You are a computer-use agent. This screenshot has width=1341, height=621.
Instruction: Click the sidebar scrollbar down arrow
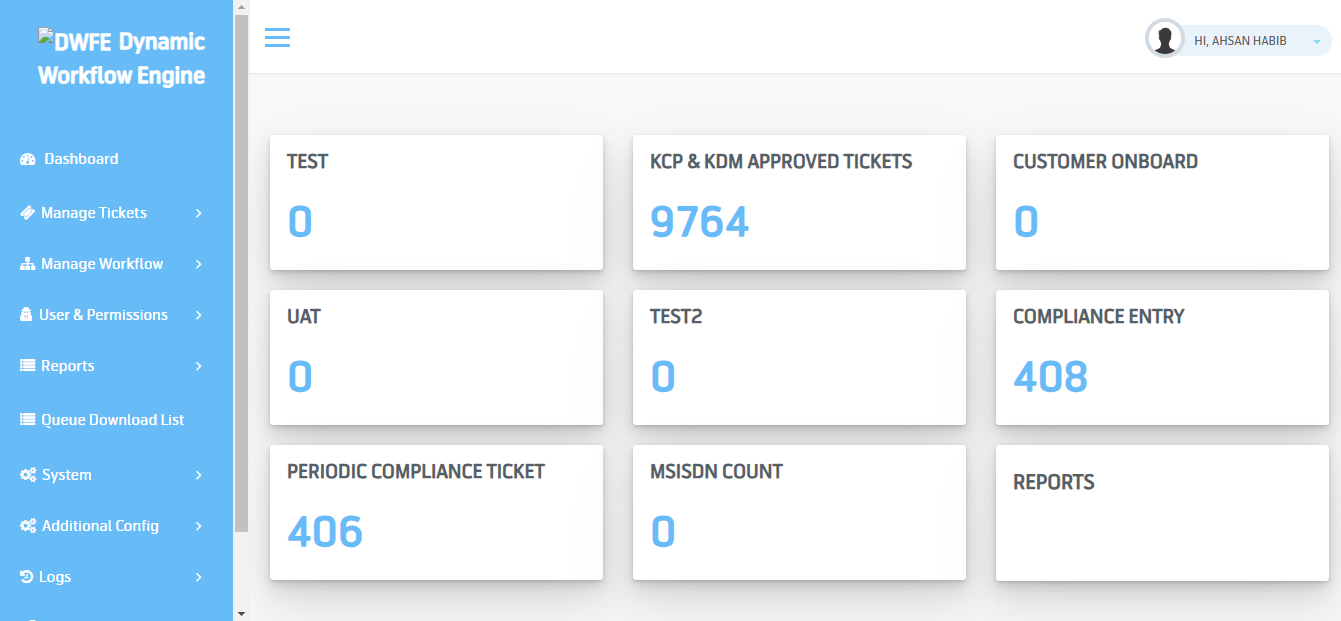[241, 612]
